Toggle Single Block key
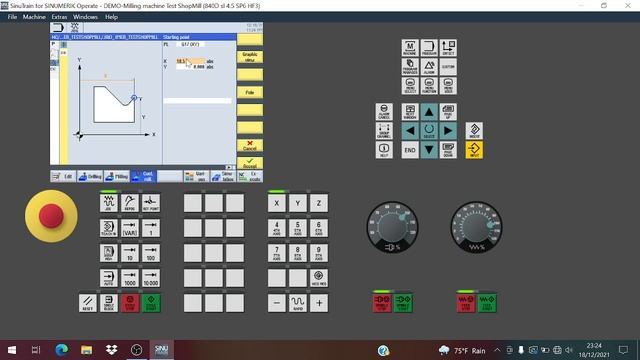The height and width of the screenshot is (360, 640). point(109,303)
